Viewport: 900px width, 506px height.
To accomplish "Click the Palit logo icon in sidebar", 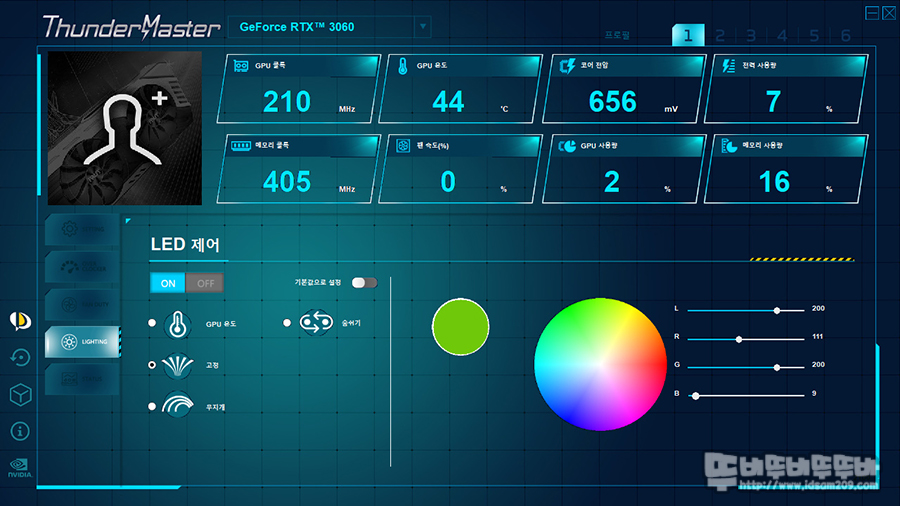I will click(x=20, y=321).
